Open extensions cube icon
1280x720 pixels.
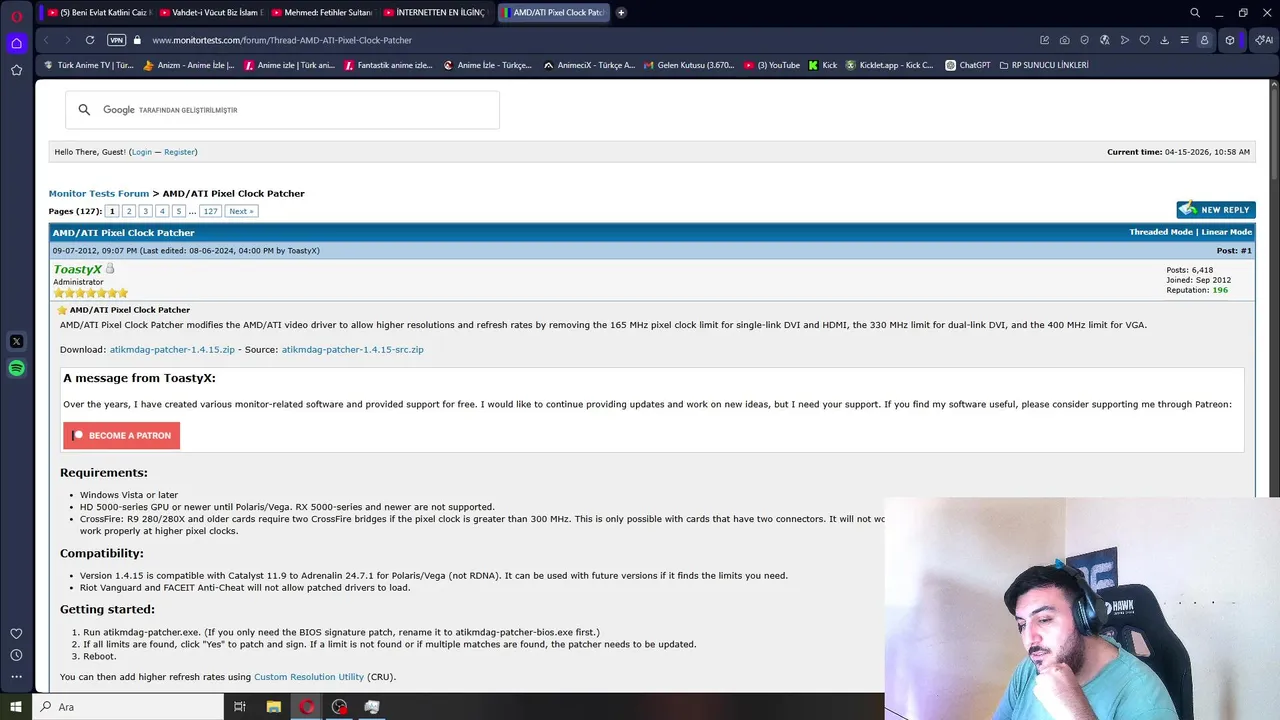[x=1230, y=40]
